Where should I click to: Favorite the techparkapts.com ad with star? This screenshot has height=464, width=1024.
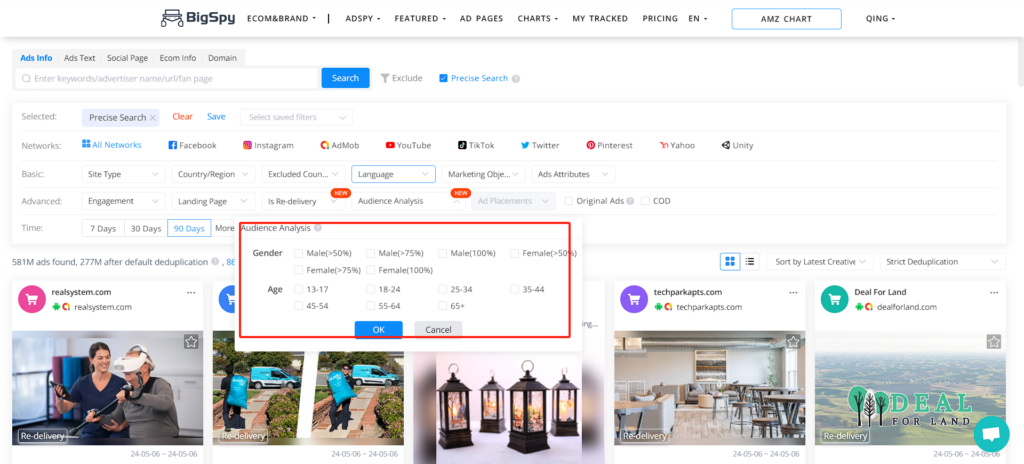[x=793, y=342]
